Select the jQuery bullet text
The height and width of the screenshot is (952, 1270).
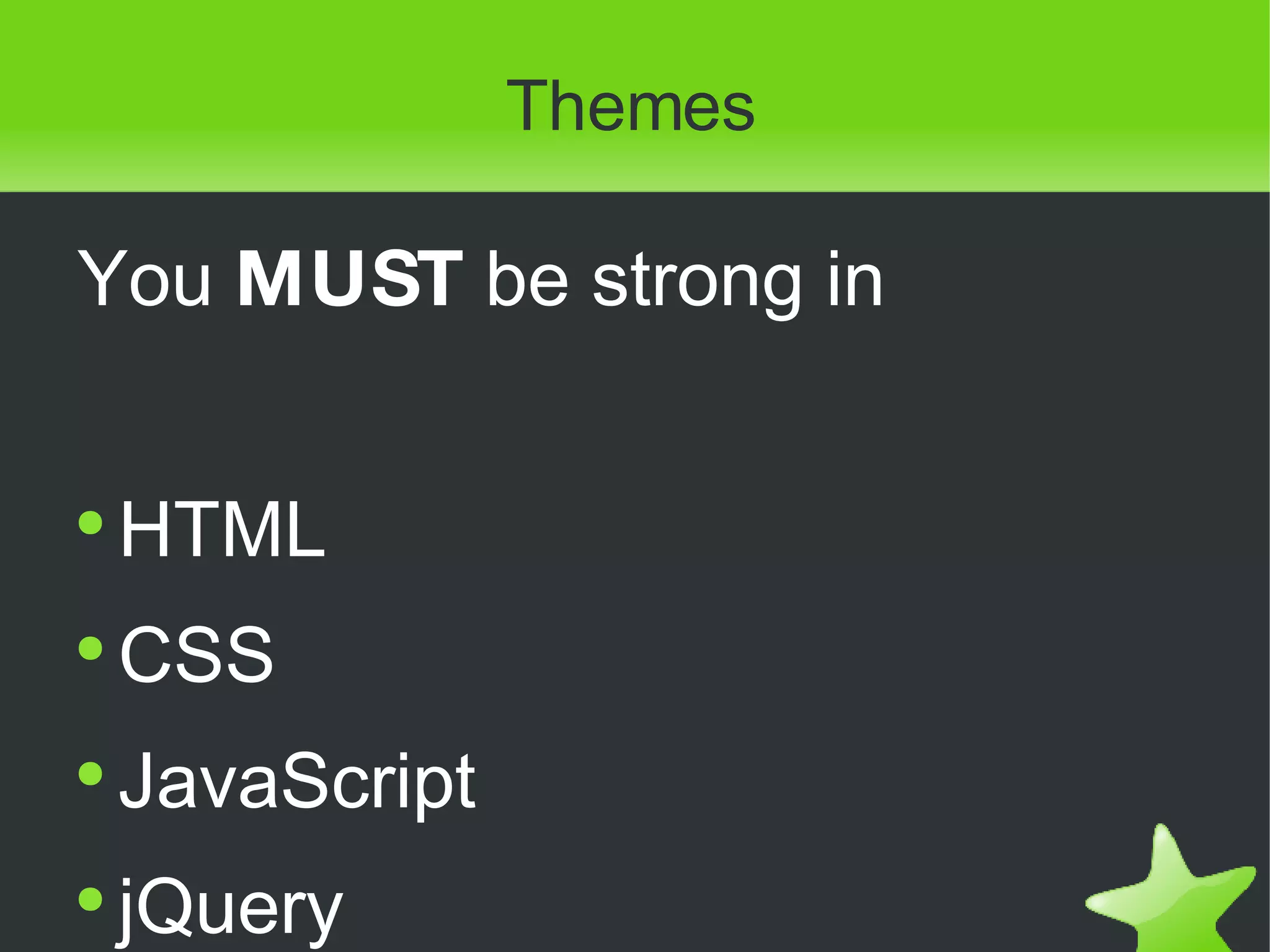point(231,909)
